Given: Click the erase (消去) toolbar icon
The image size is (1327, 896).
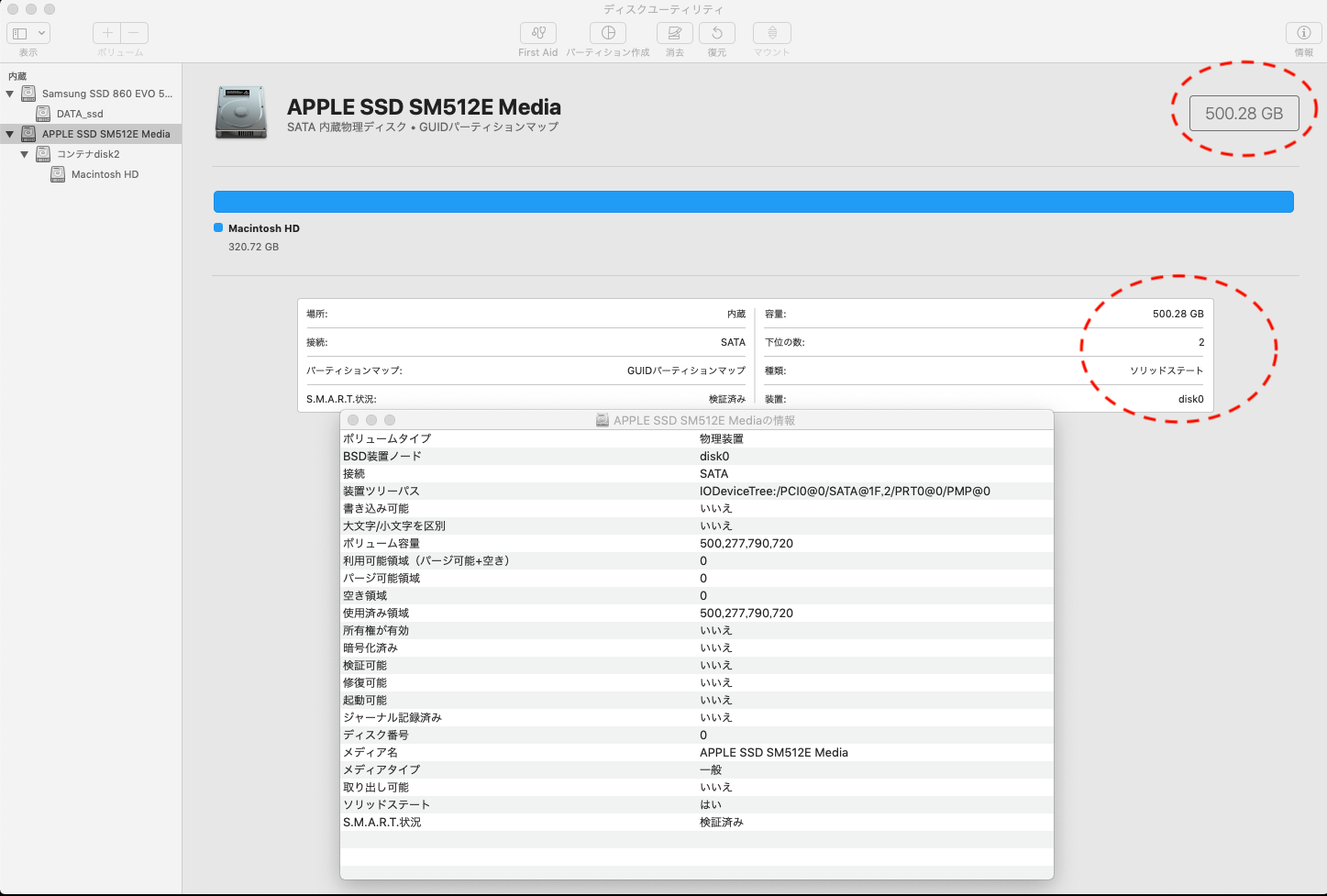Looking at the screenshot, I should tap(674, 33).
